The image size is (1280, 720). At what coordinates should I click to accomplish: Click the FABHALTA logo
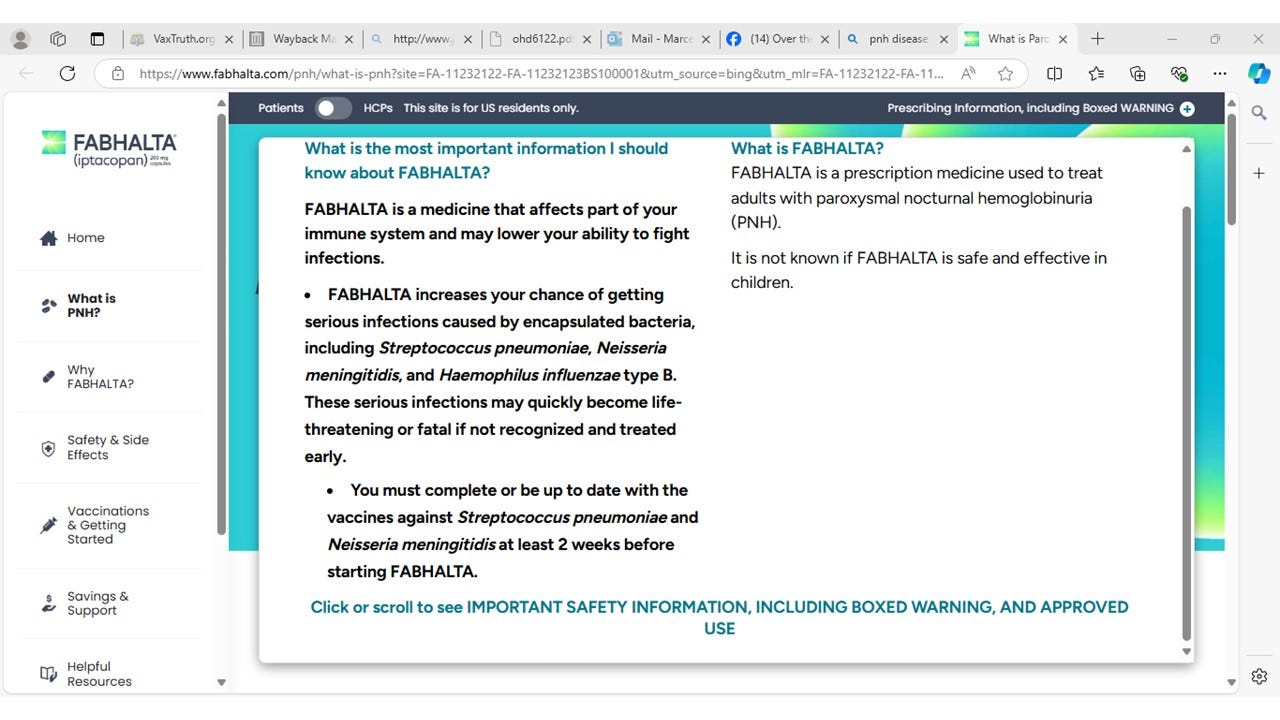109,148
